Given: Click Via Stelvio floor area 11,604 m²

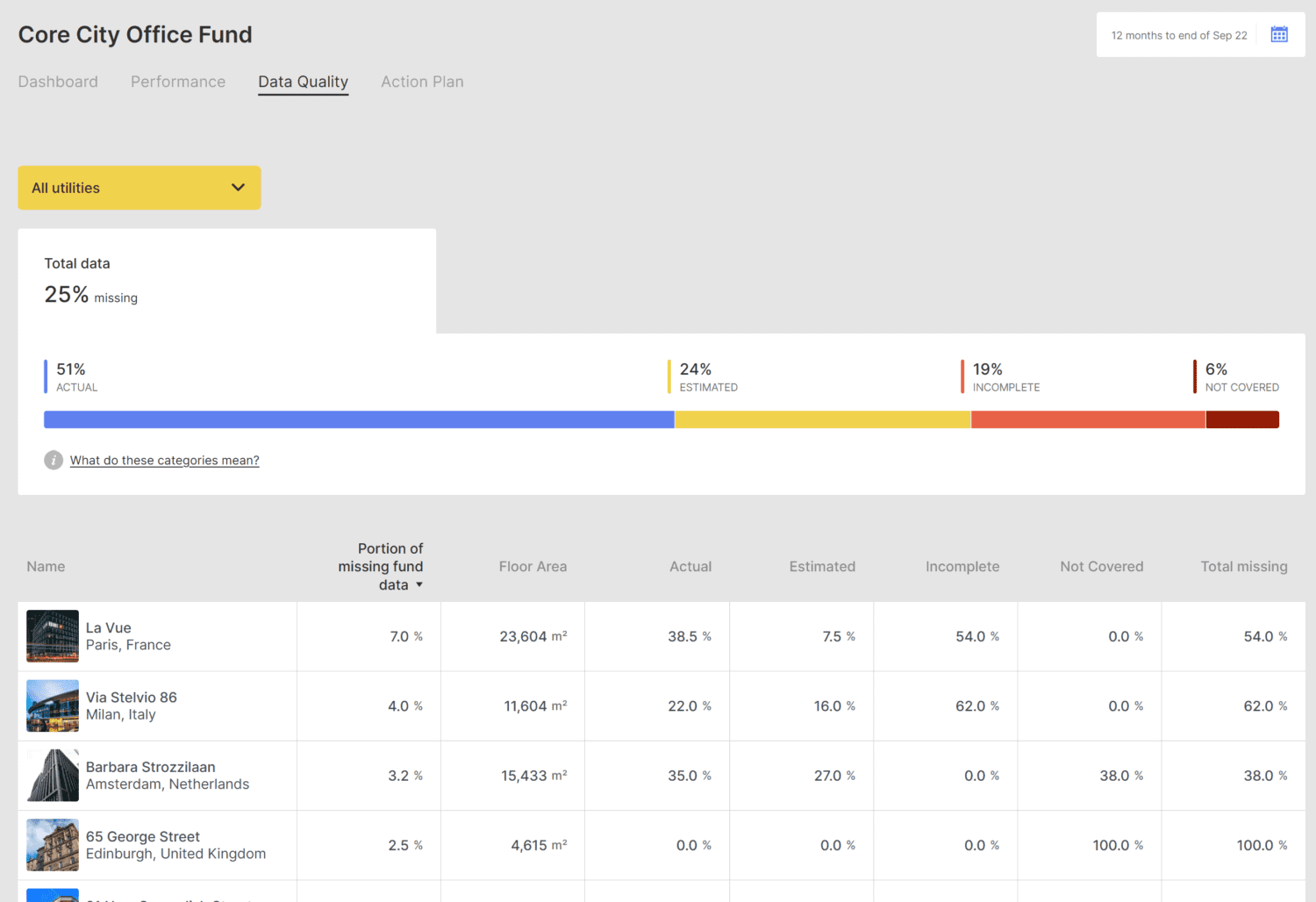Looking at the screenshot, I should [535, 706].
